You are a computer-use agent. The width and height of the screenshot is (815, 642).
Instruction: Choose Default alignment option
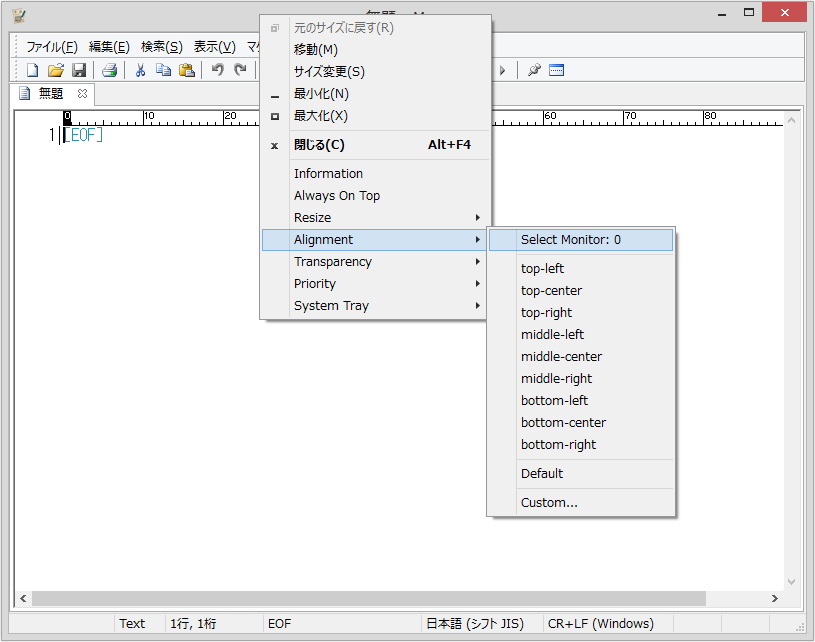pos(581,474)
